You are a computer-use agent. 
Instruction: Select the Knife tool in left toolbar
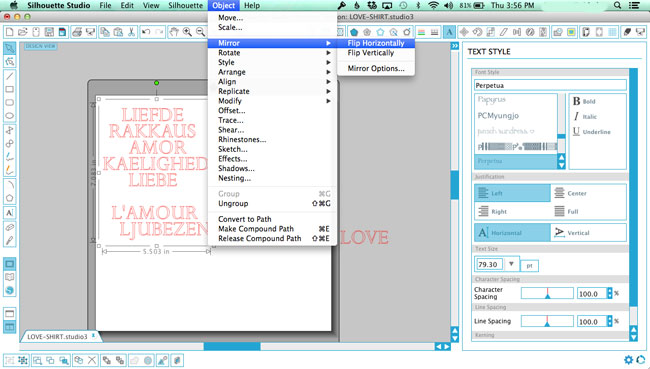point(10,240)
